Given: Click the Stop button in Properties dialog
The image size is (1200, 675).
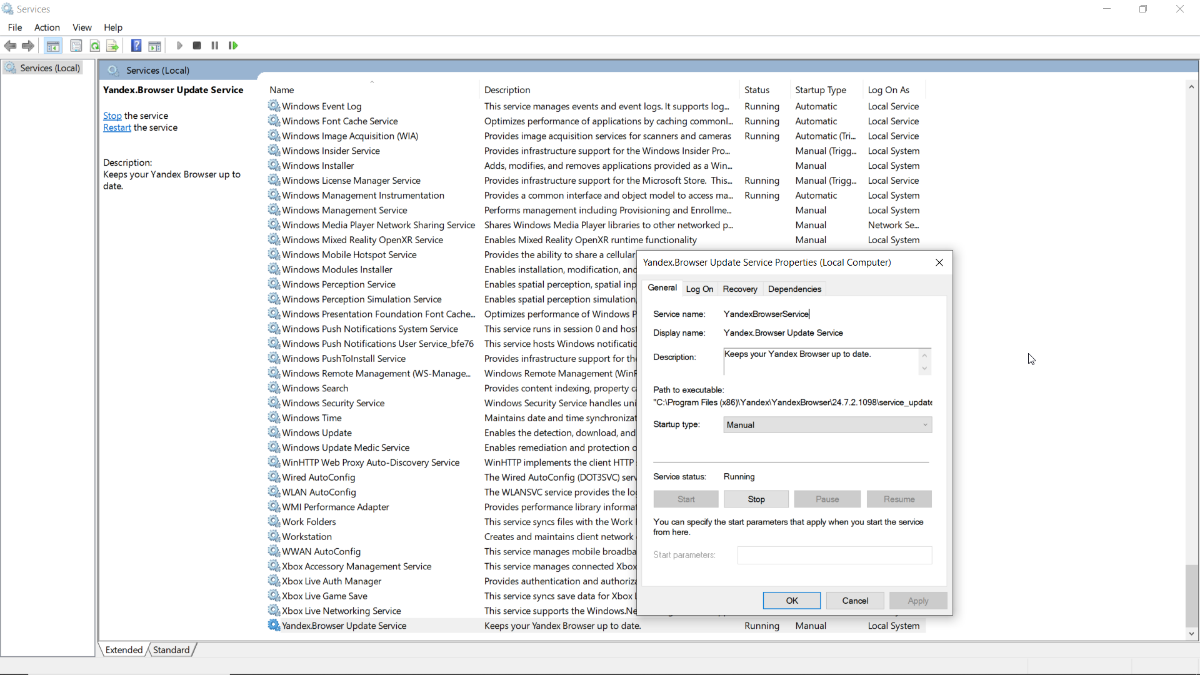Looking at the screenshot, I should tap(757, 499).
